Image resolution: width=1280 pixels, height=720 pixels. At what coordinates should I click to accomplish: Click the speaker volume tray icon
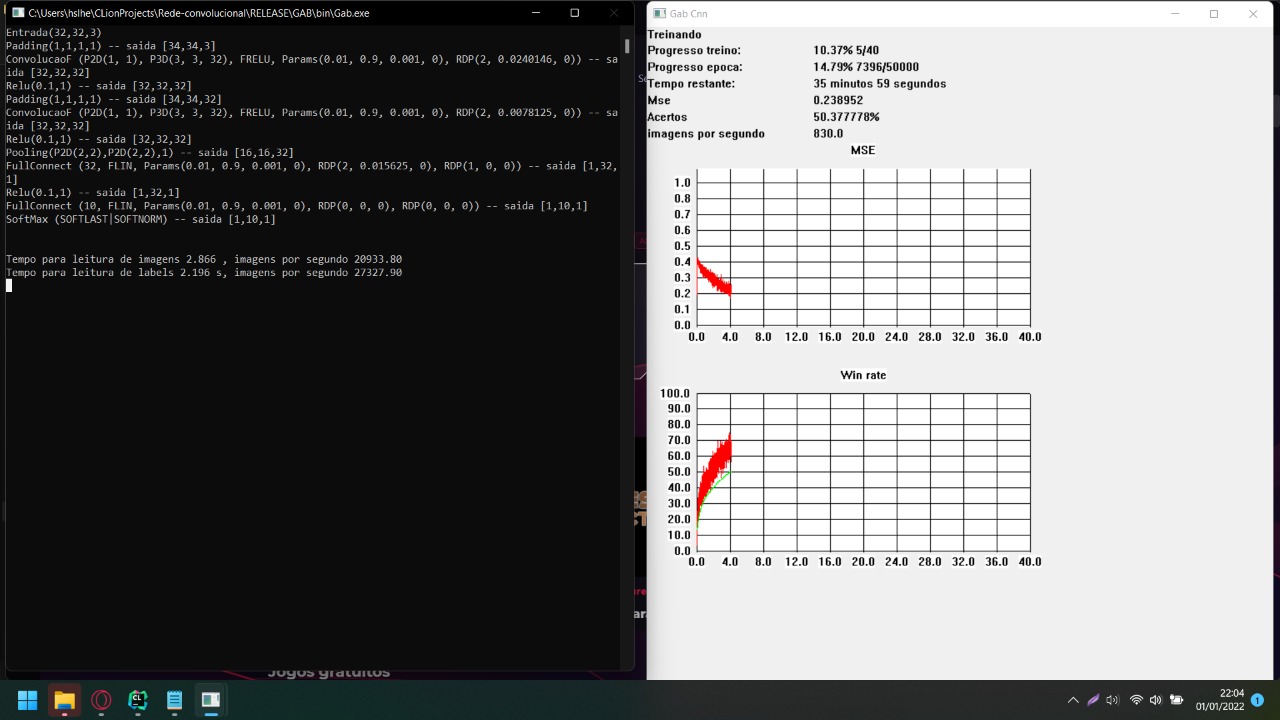coord(1156,700)
